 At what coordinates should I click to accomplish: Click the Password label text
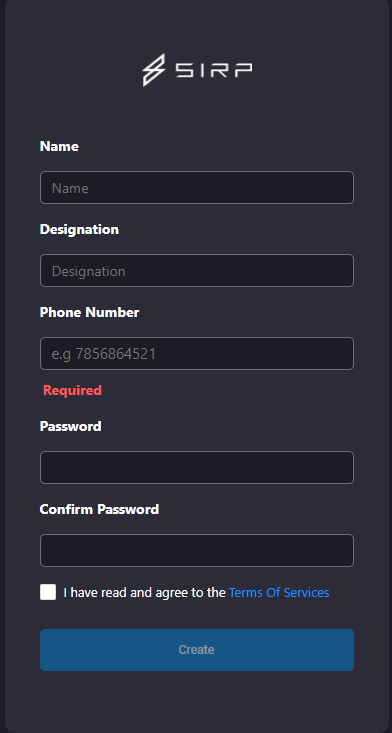[x=71, y=426]
